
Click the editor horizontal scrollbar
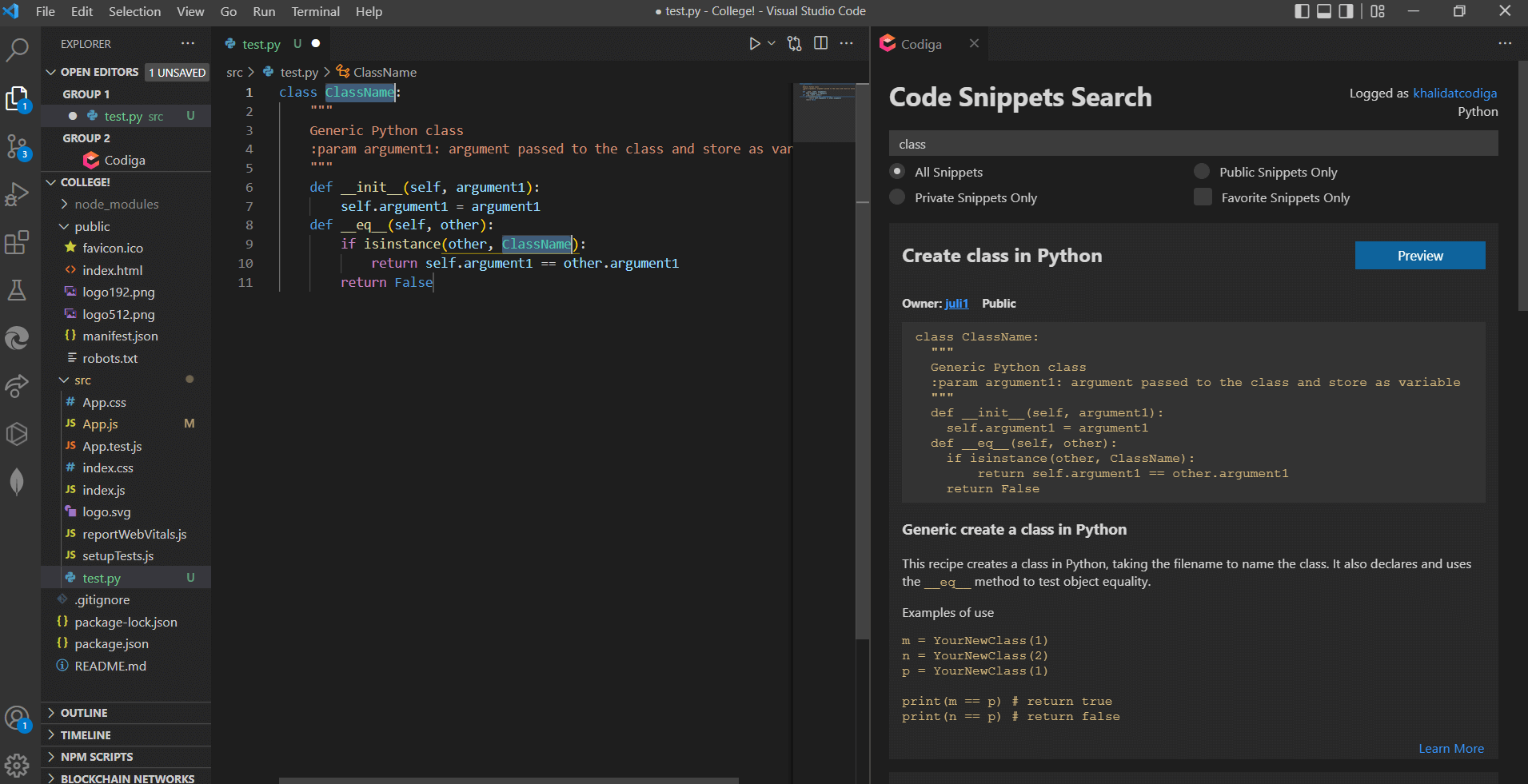pos(509,780)
